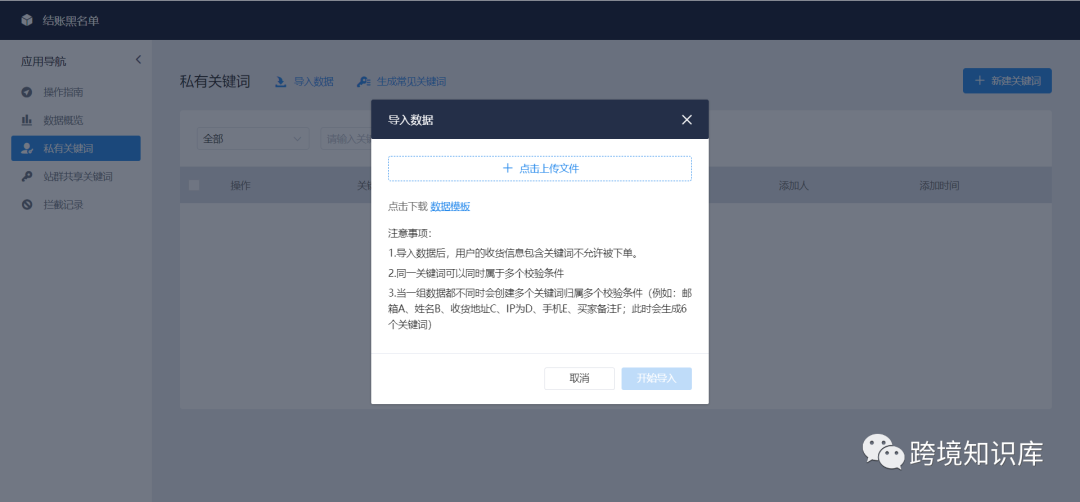The image size is (1080, 502).
Task: Click the 私有关键词 page heading
Action: point(215,82)
